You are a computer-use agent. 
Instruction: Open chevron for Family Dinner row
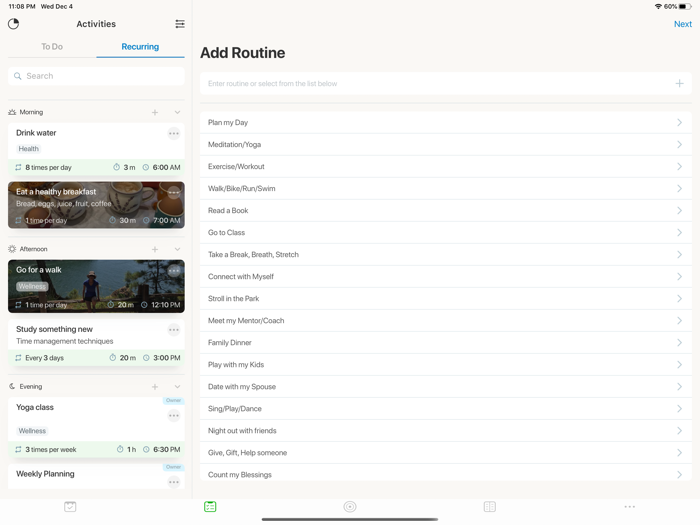coord(679,343)
